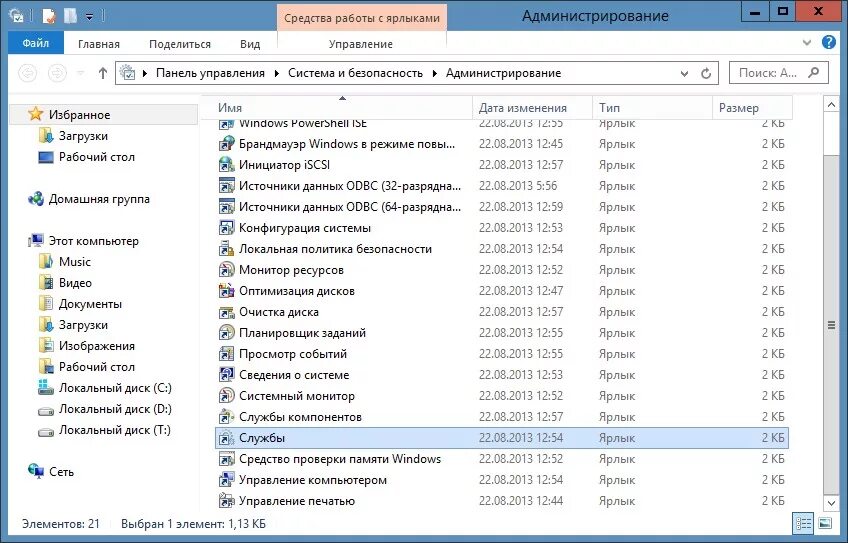Select the Очистка диска icon
Viewport: 848px width, 543px height.
point(226,312)
